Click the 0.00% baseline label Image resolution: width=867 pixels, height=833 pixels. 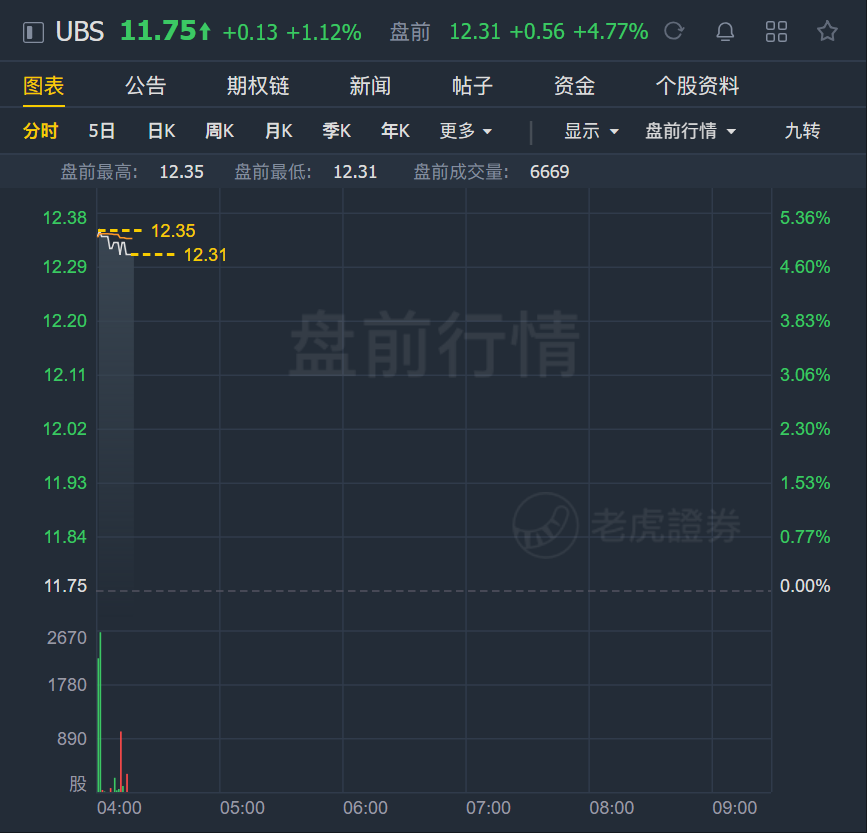click(x=805, y=586)
